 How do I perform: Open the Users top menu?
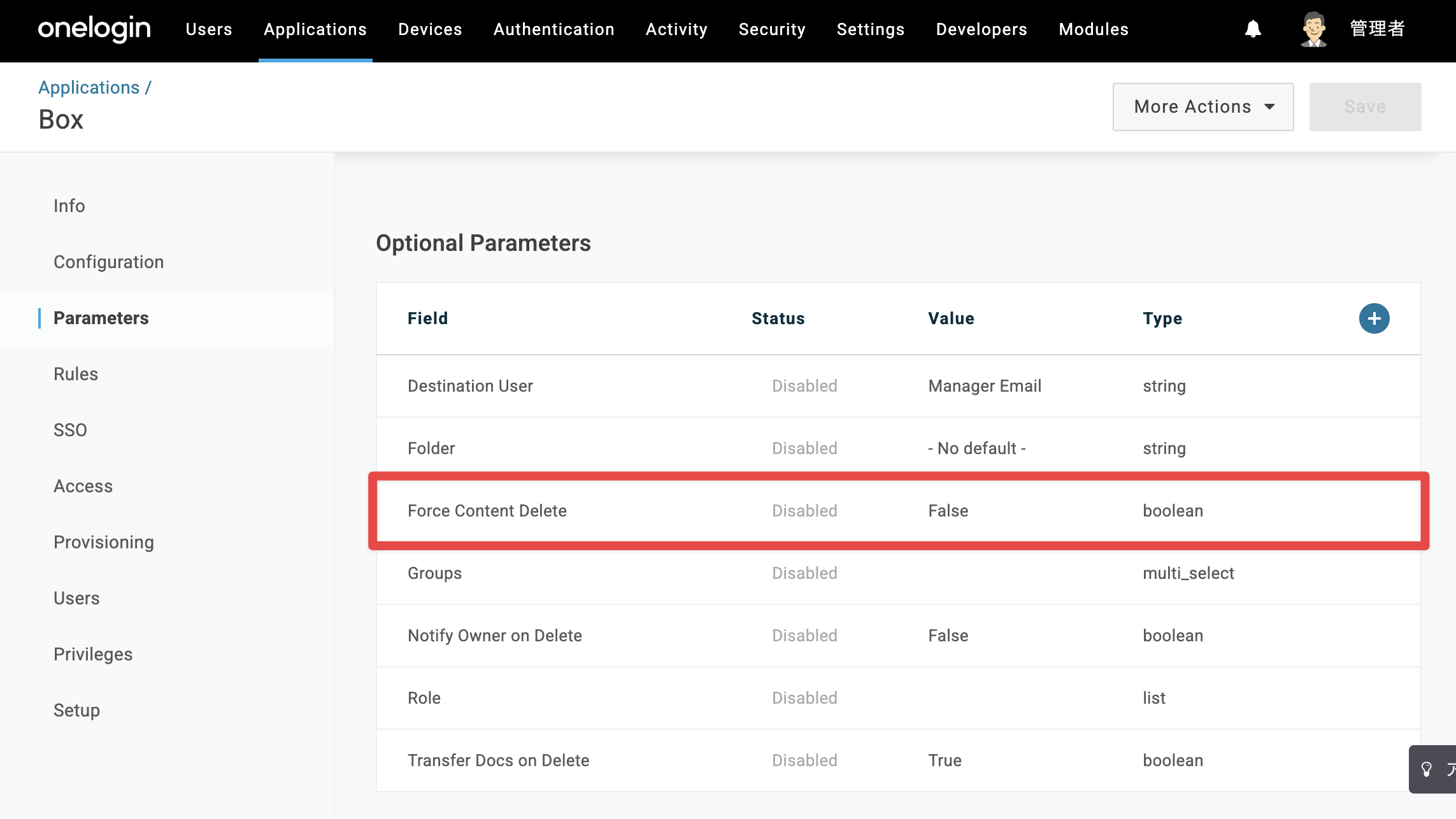(209, 29)
